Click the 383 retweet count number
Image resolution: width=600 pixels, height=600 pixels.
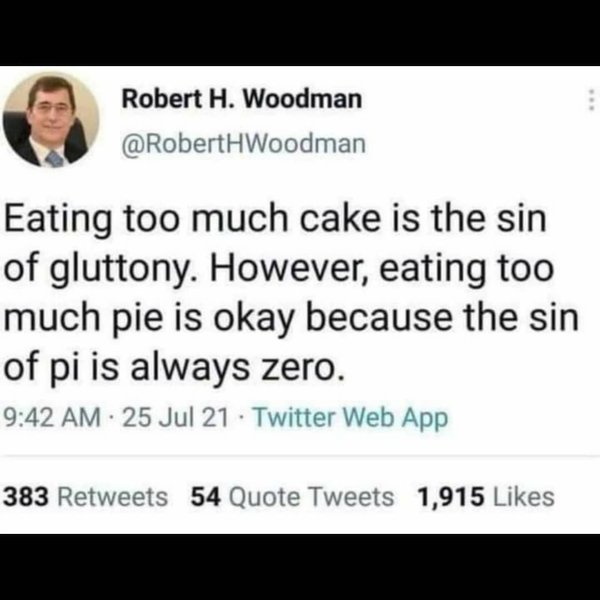(x=28, y=496)
